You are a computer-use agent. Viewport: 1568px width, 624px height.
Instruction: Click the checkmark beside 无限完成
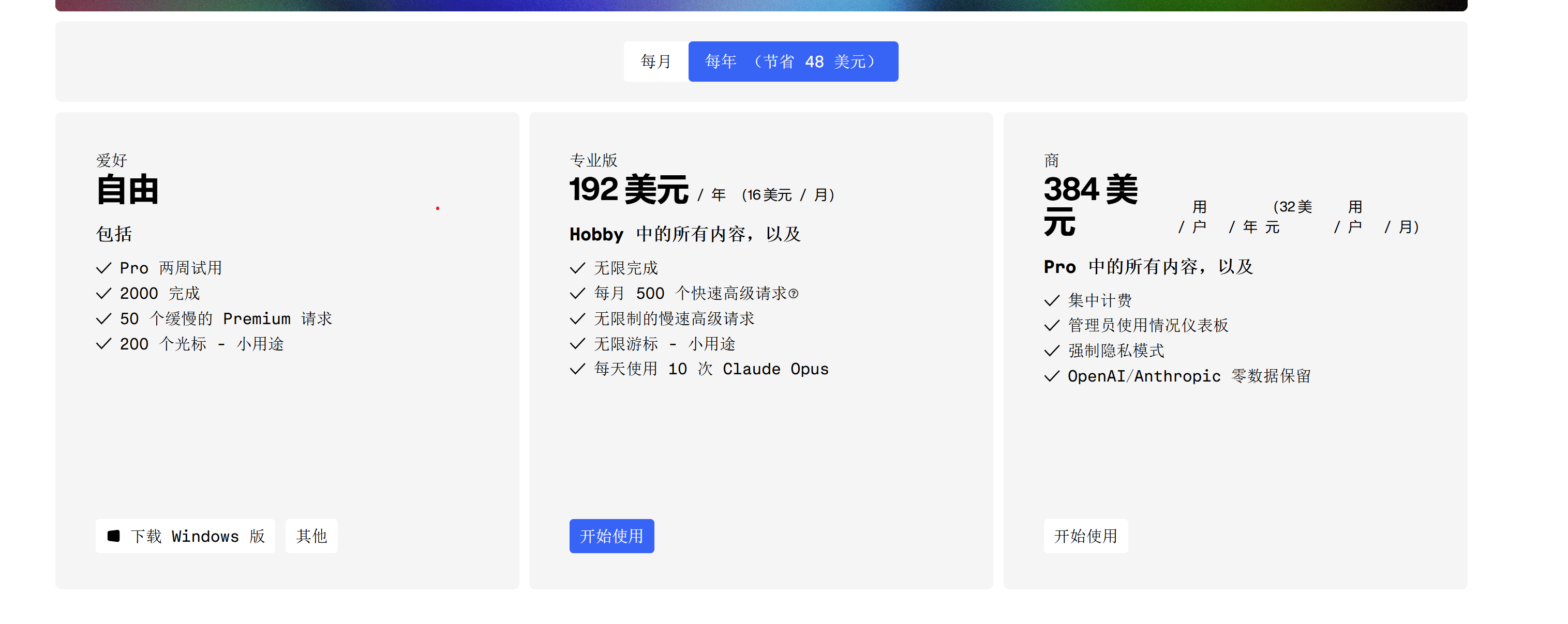click(577, 268)
